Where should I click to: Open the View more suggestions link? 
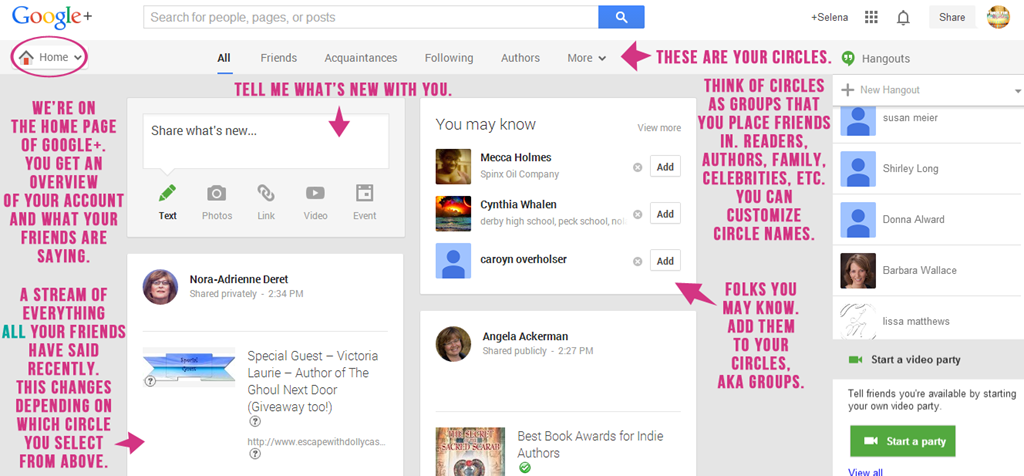click(659, 128)
